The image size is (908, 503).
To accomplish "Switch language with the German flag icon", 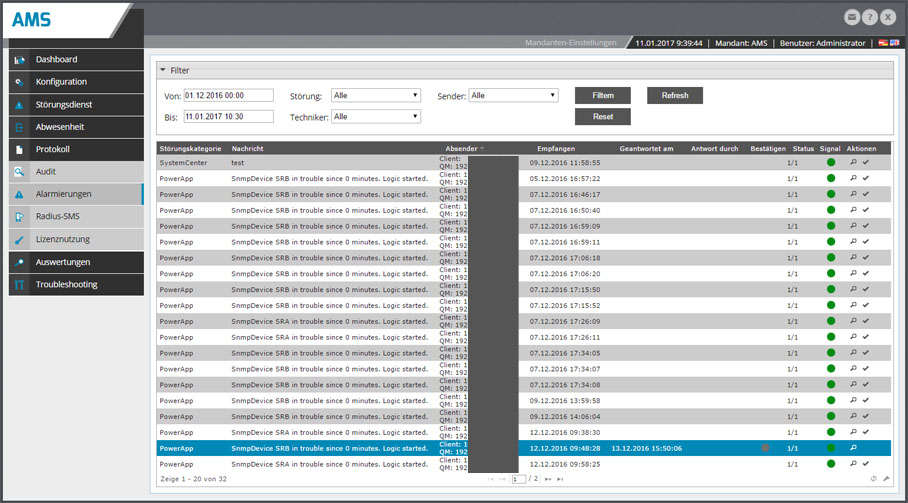I will tap(883, 43).
